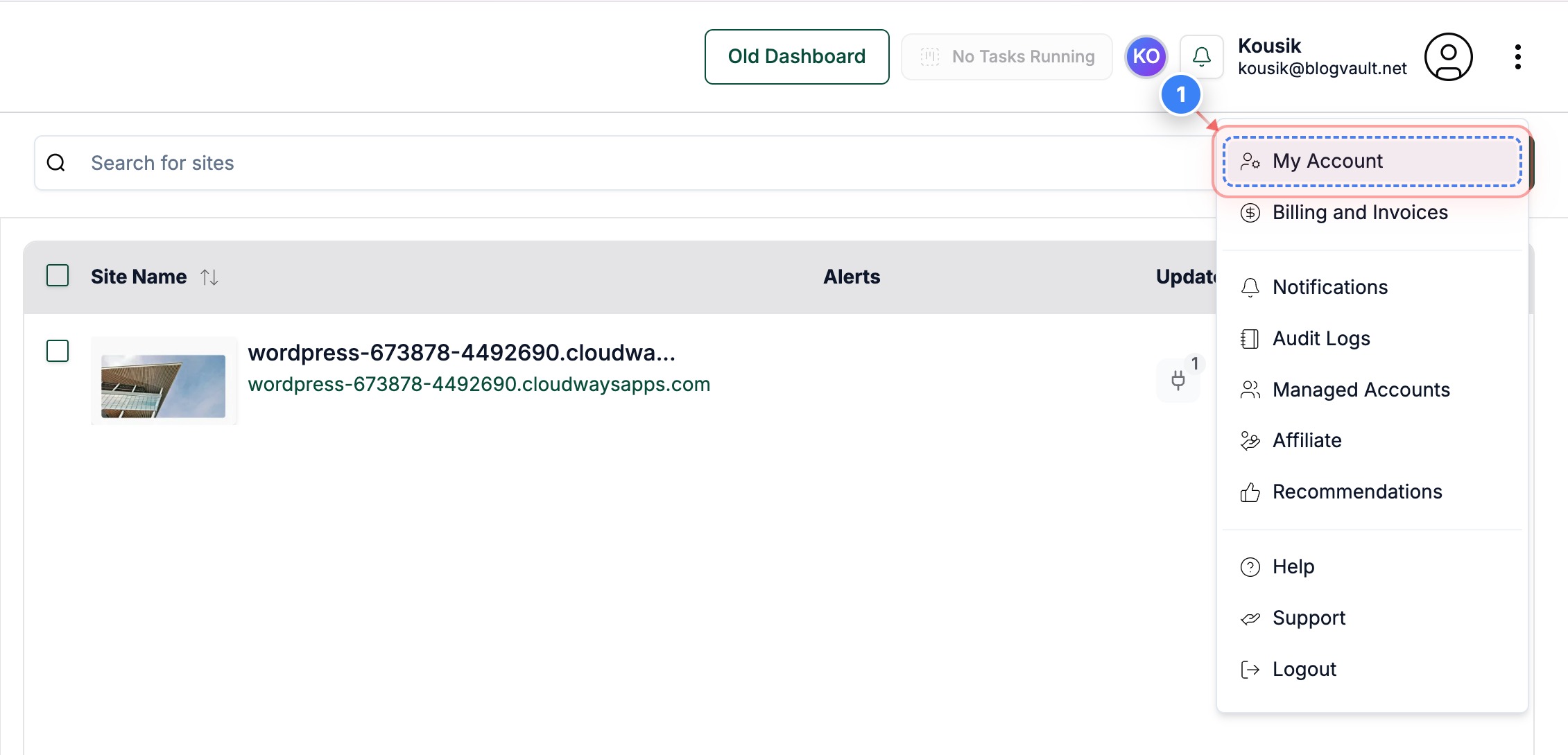Click the Managed Accounts people icon
This screenshot has height=755, width=1568.
click(x=1250, y=390)
